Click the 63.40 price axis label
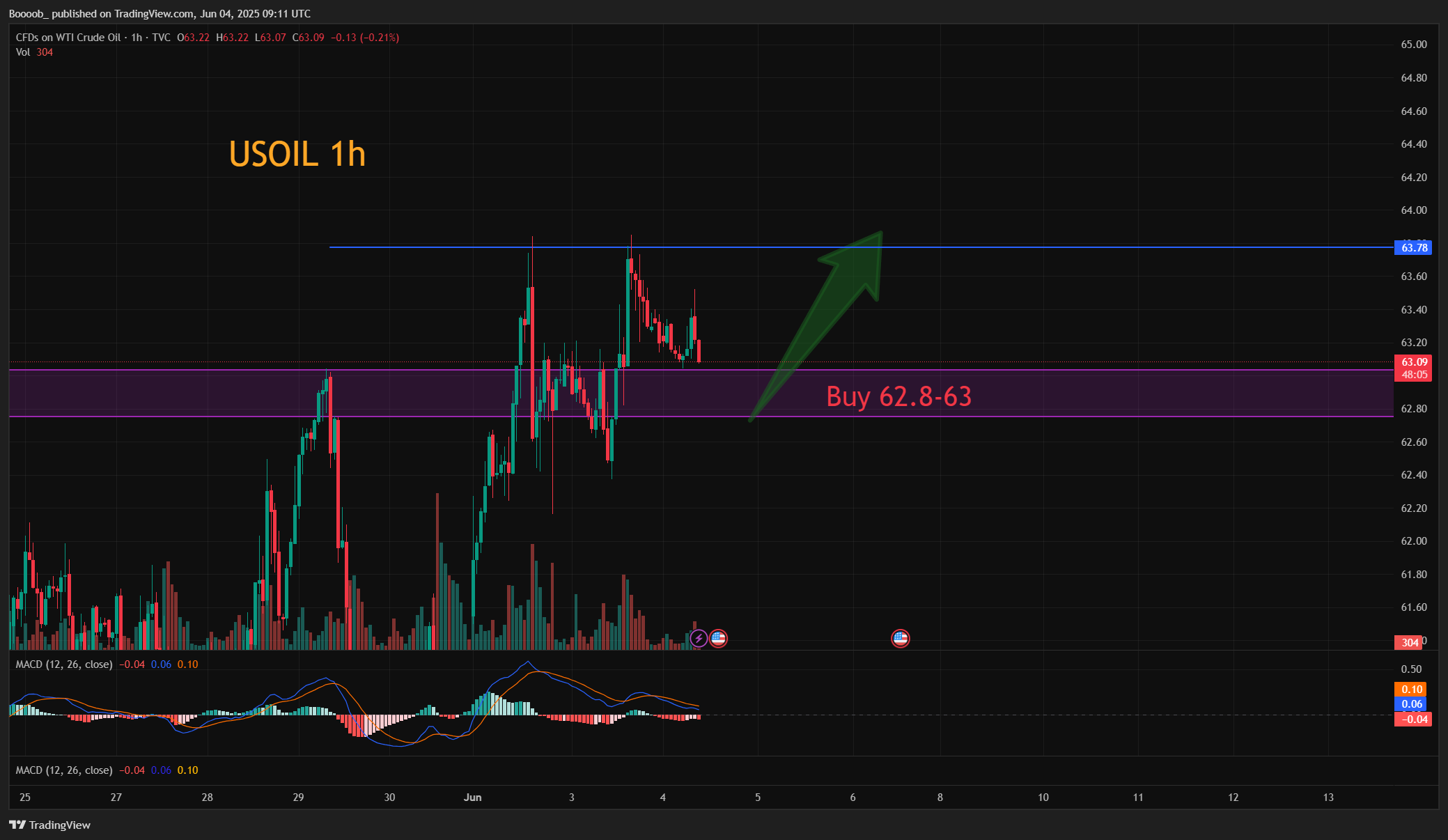The width and height of the screenshot is (1448, 840). click(1414, 310)
